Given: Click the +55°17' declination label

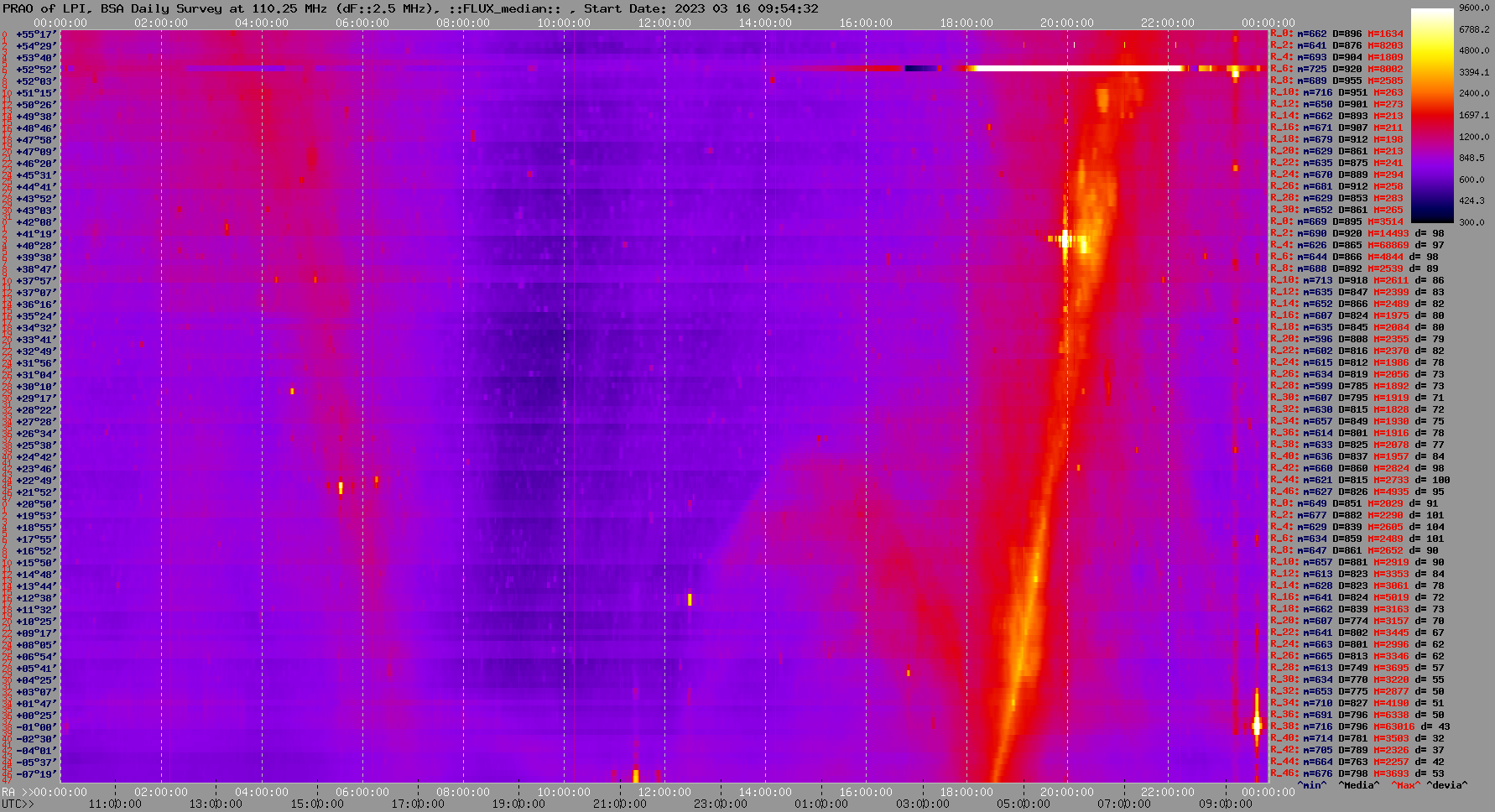Looking at the screenshot, I should [x=36, y=34].
